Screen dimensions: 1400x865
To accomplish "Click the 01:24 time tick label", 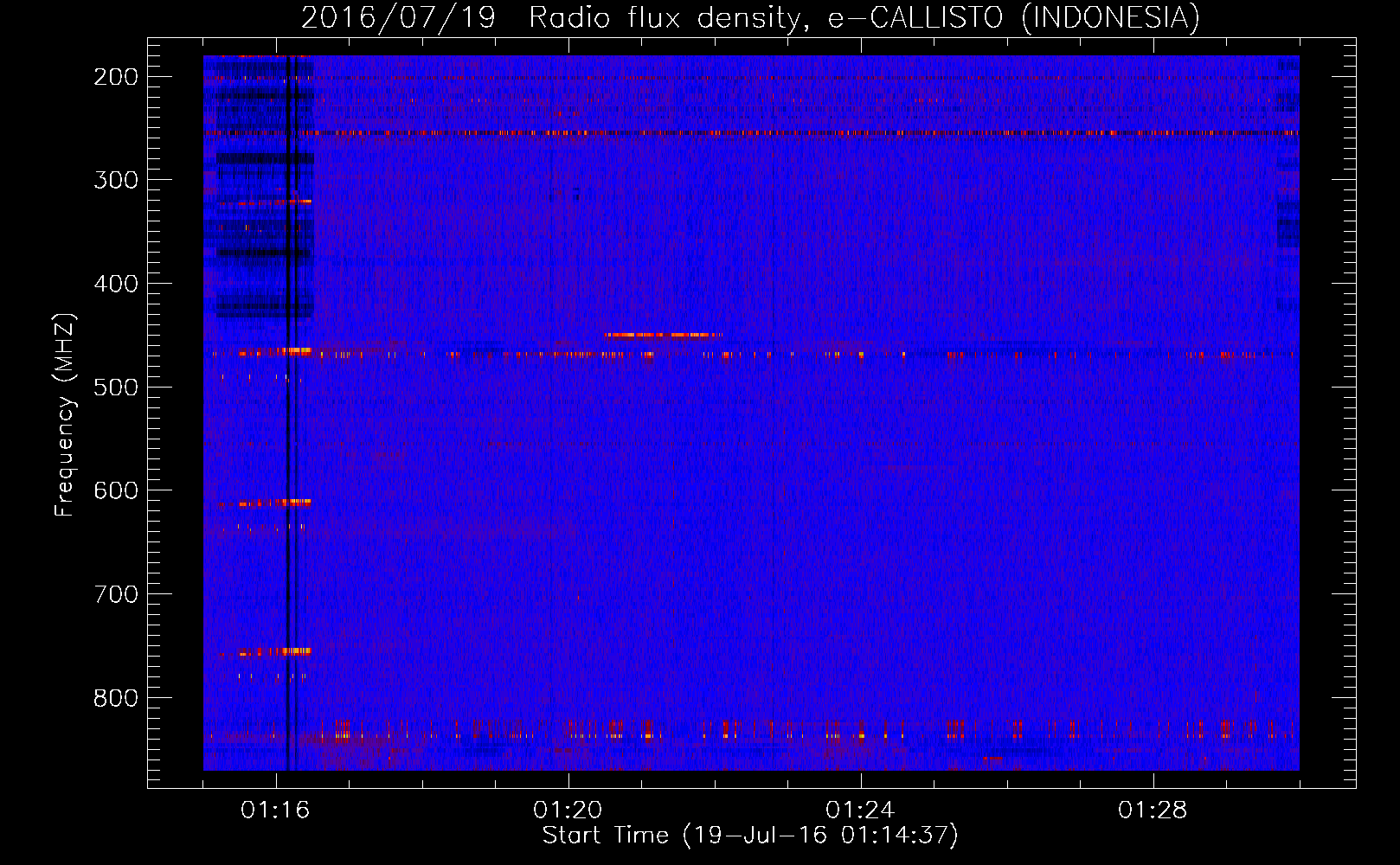I will pos(860,811).
